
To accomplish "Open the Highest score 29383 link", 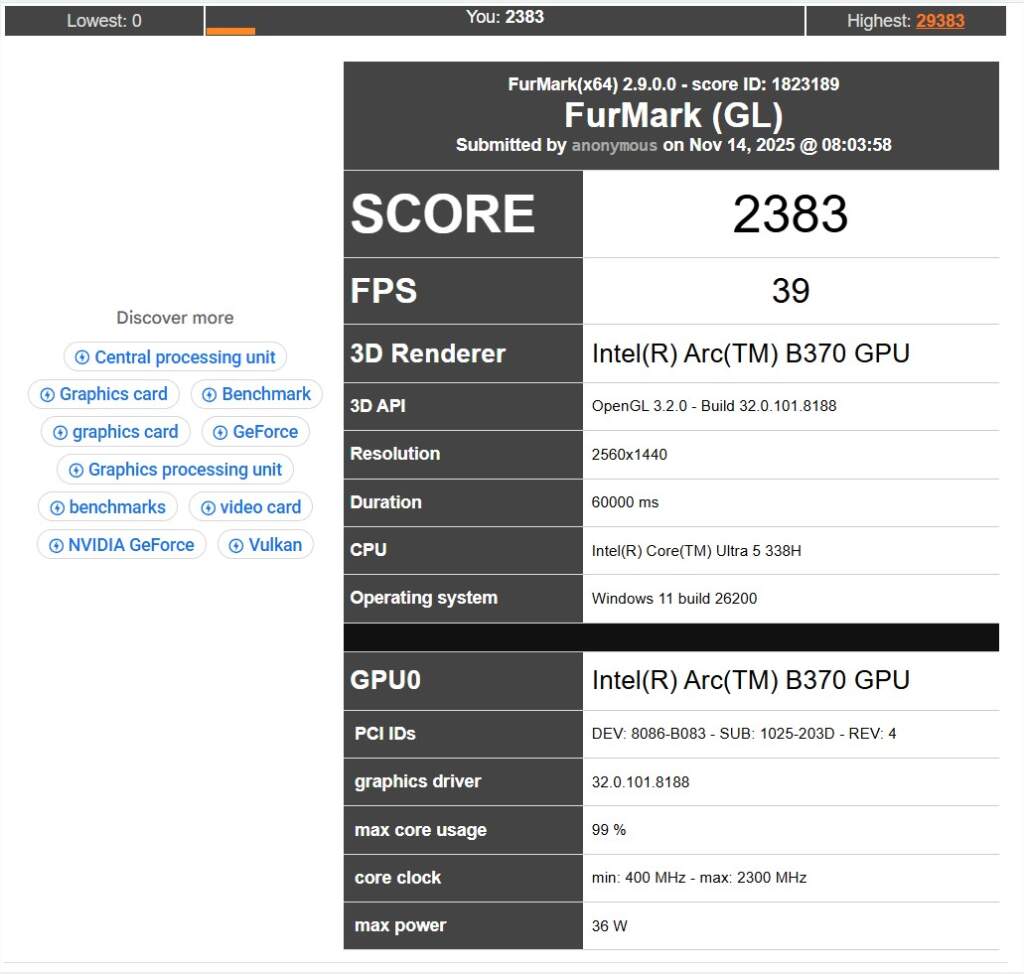I will coord(940,21).
